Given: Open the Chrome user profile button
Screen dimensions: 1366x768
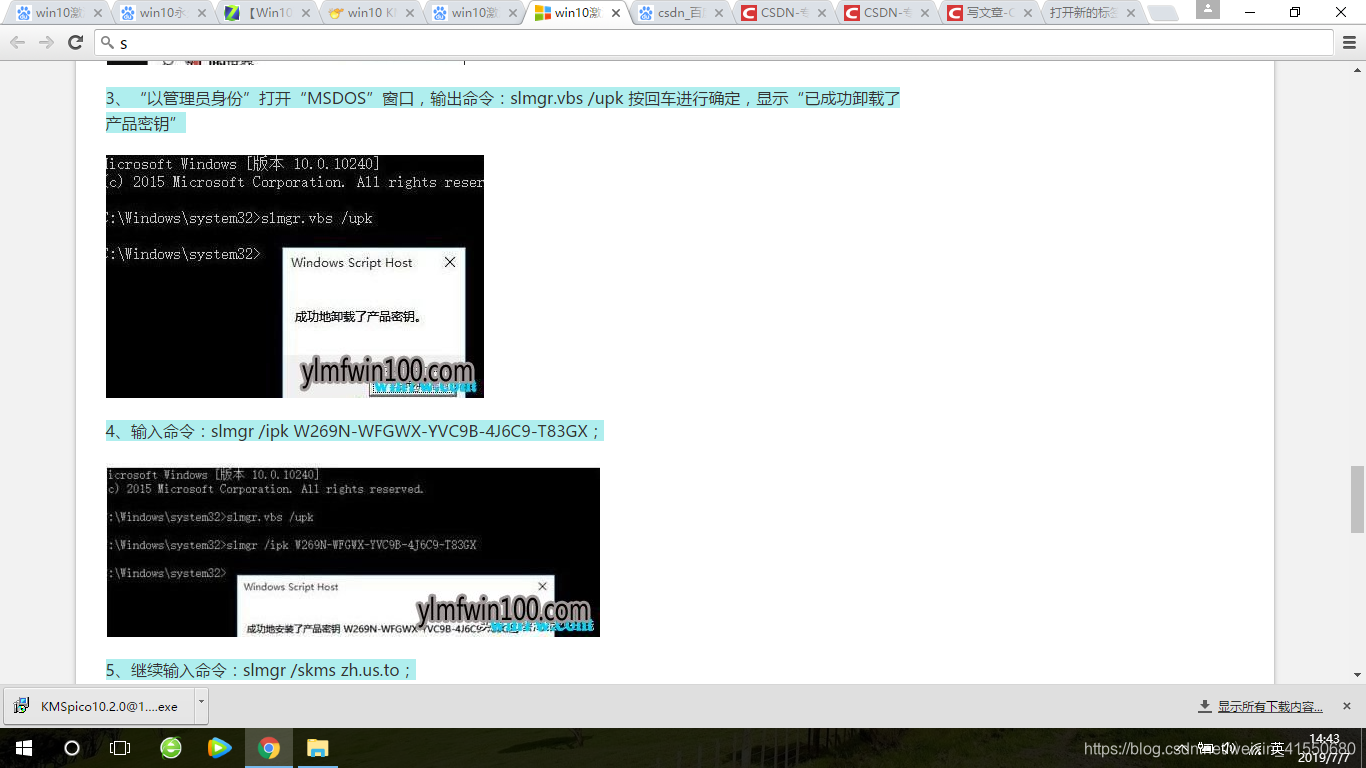Looking at the screenshot, I should point(1208,9).
